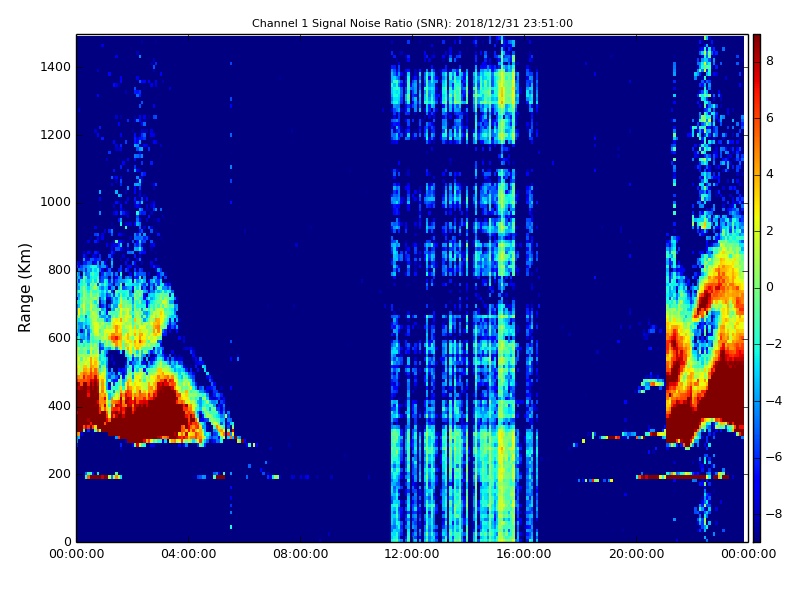This screenshot has height=600, width=800.
Task: Click the colorbar label 4
Action: (770, 174)
